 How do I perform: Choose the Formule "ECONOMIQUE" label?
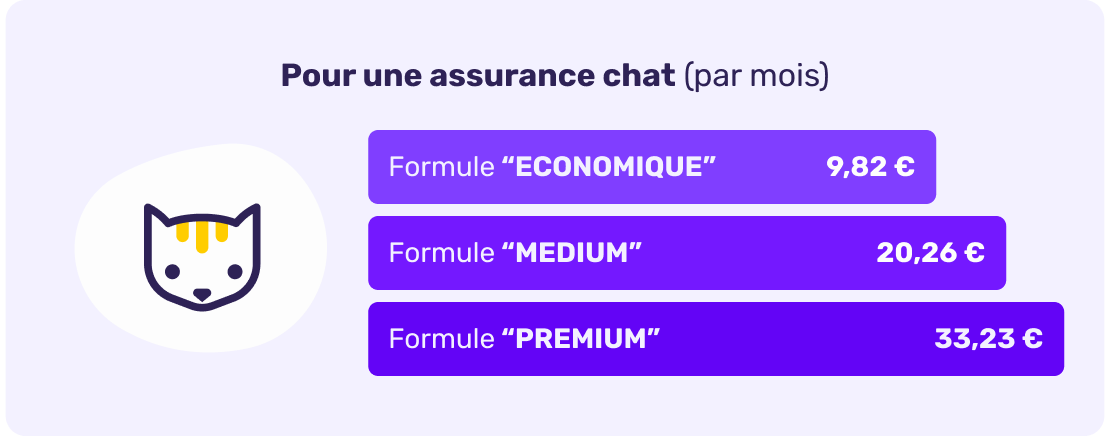coord(552,167)
